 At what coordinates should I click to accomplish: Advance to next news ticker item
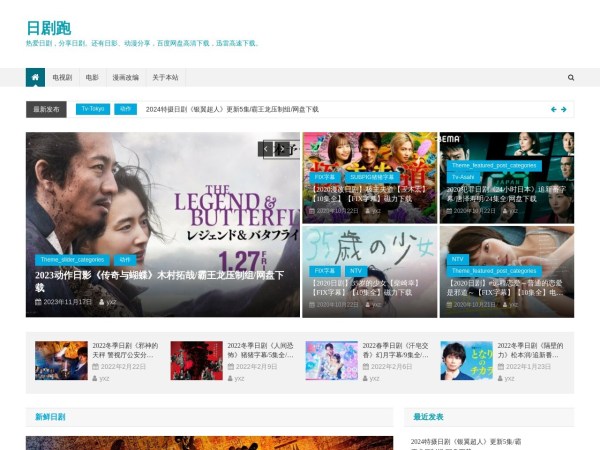[x=564, y=109]
